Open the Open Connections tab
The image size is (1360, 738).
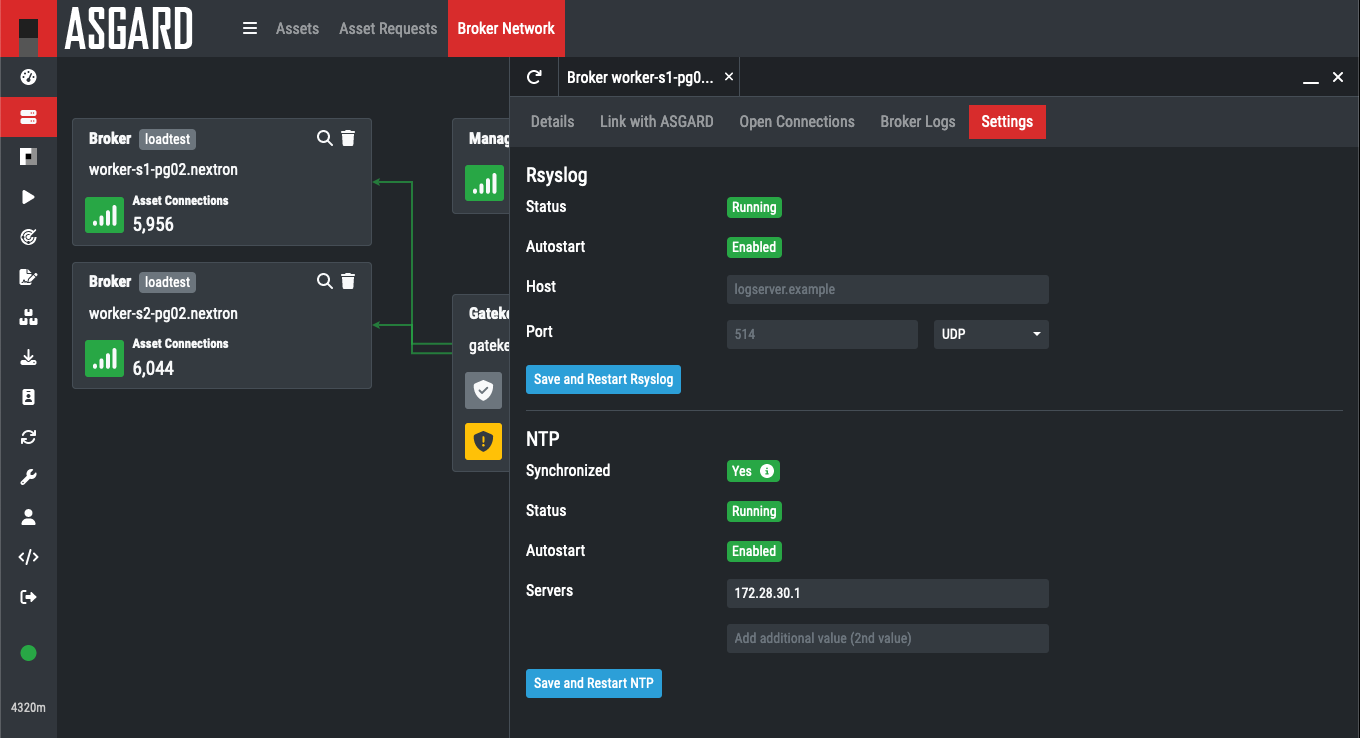[796, 122]
